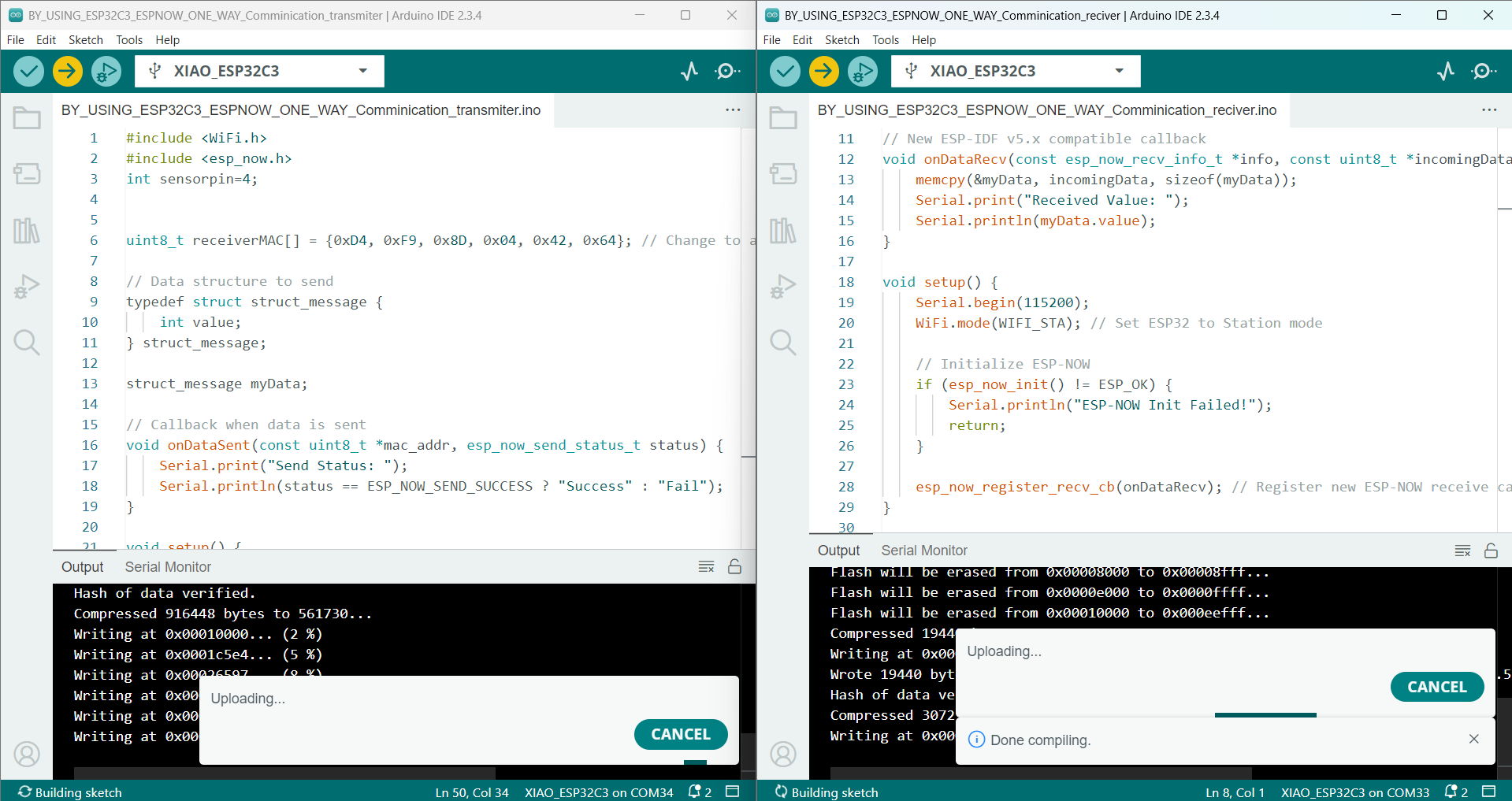This screenshot has width=1512, height=801.
Task: Click Verify button in transmitter window
Action: 28,72
